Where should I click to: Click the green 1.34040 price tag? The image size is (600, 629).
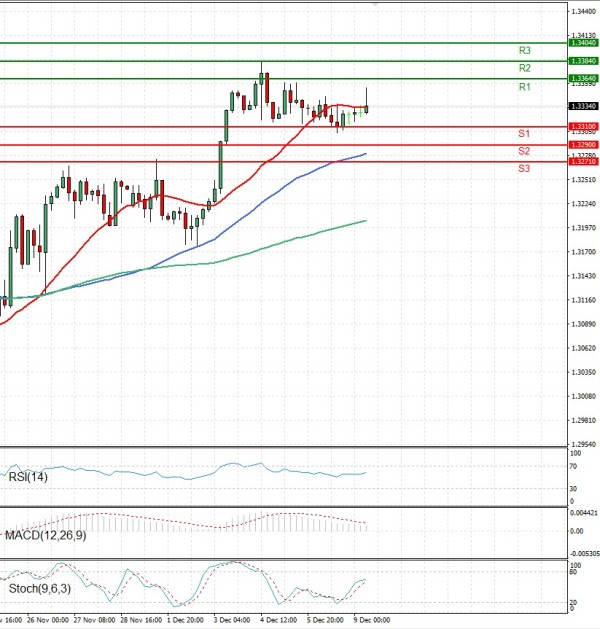(x=583, y=43)
